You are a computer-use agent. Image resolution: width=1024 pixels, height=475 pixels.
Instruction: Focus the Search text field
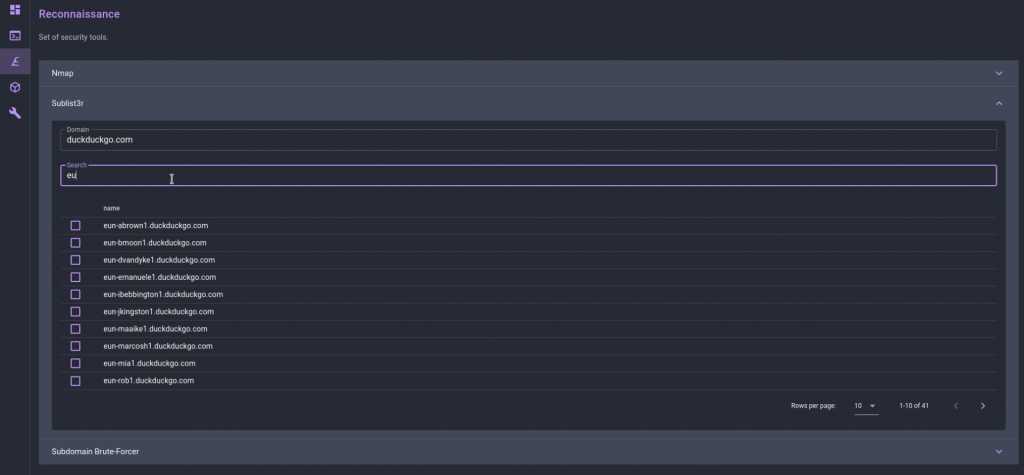[x=528, y=176]
